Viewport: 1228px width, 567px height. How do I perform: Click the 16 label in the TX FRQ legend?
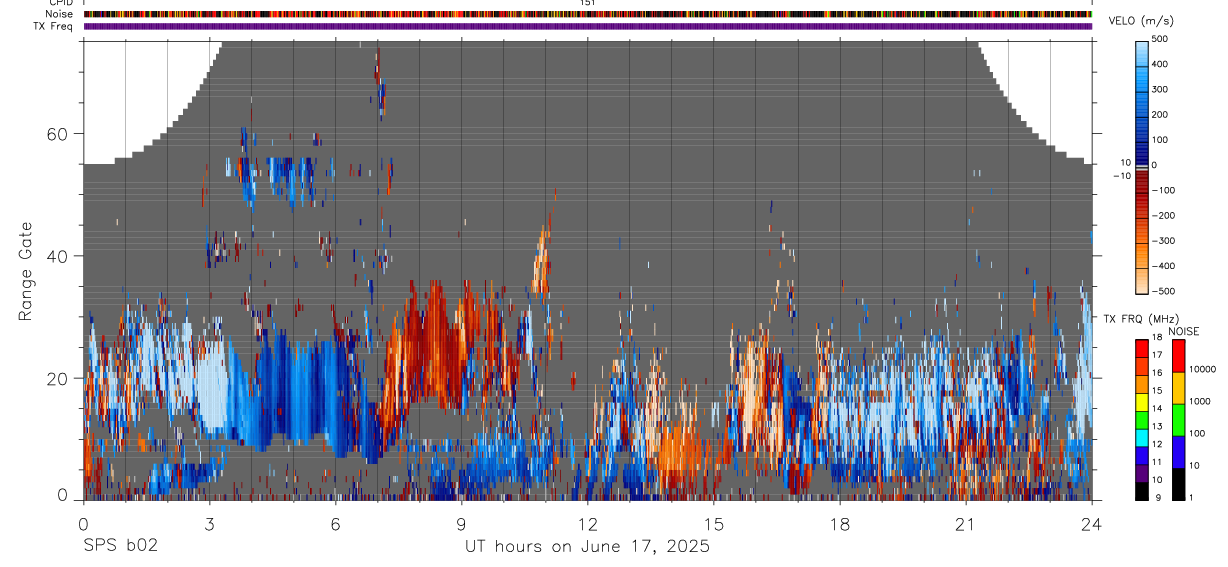(x=1157, y=373)
